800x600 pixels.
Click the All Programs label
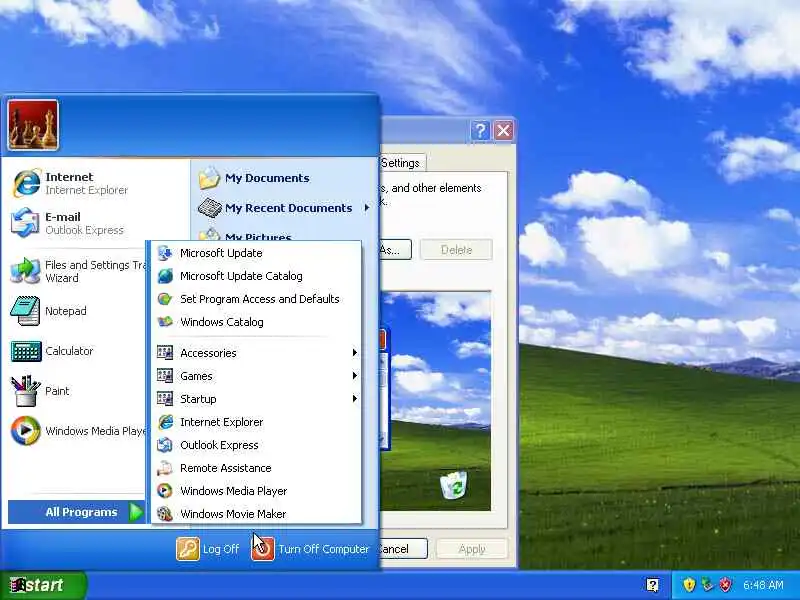81,512
